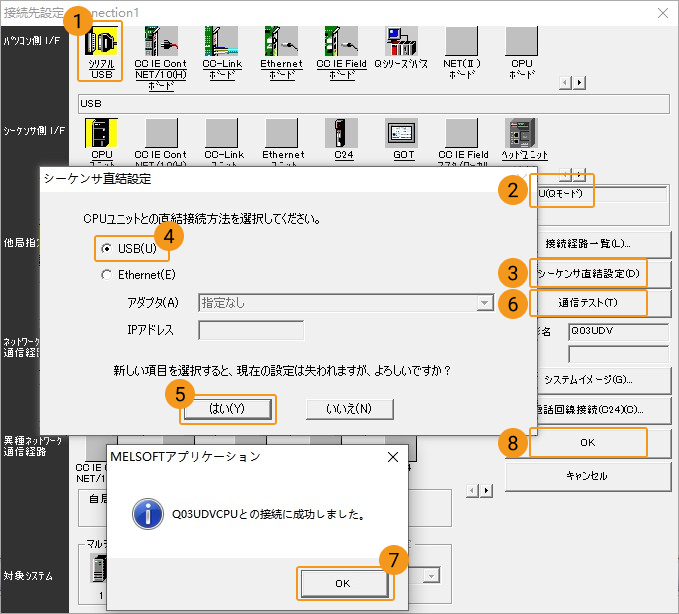Click the USB text field under PC side I/F
The width and height of the screenshot is (679, 614).
(x=374, y=103)
